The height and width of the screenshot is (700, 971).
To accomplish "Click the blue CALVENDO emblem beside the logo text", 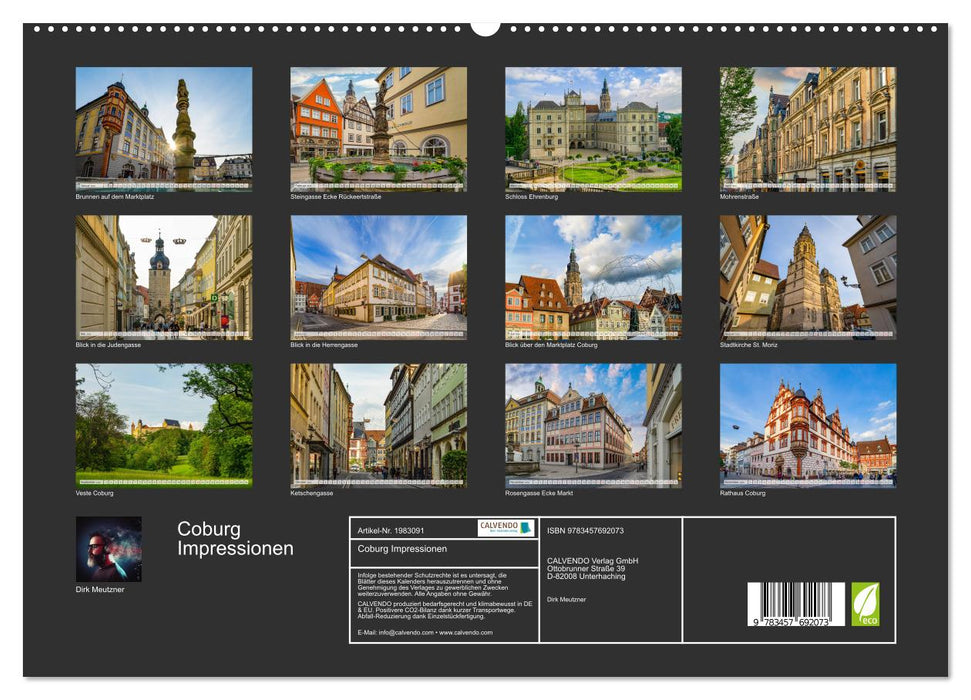I will click(x=526, y=528).
